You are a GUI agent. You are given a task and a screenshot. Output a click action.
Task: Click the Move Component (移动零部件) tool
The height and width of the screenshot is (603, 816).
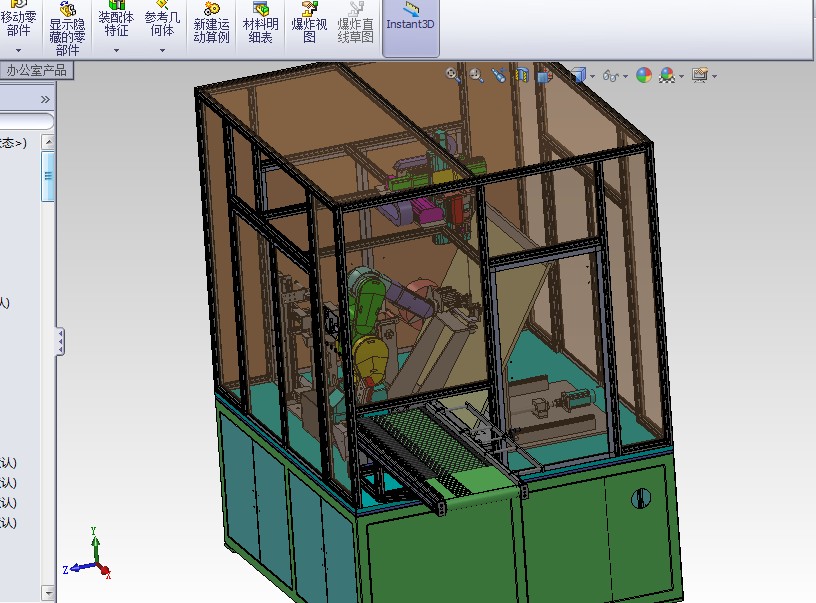point(18,20)
